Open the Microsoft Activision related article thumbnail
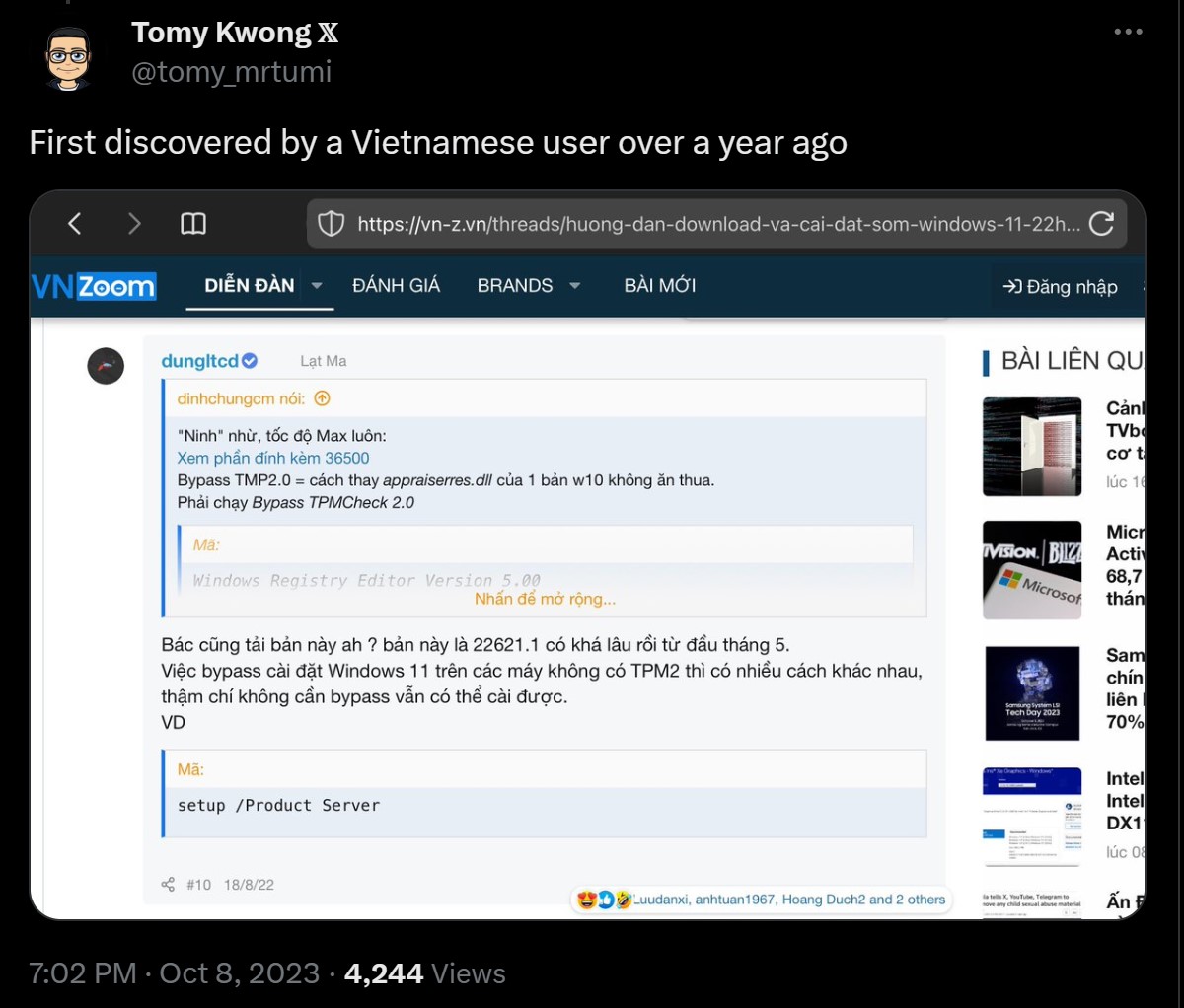The width and height of the screenshot is (1184, 1008). coord(1032,570)
